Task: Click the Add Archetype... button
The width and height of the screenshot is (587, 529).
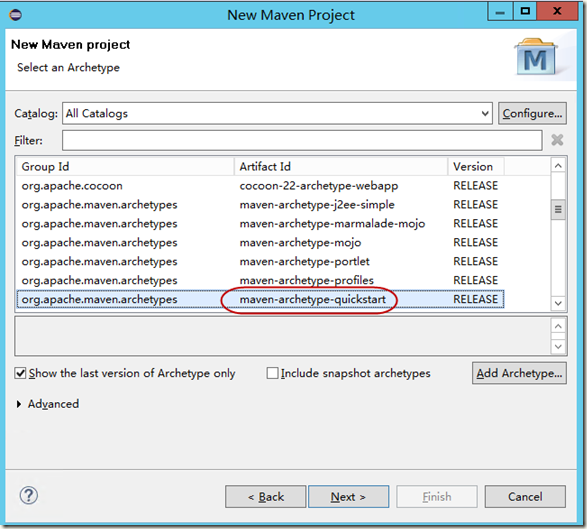Action: pos(519,373)
